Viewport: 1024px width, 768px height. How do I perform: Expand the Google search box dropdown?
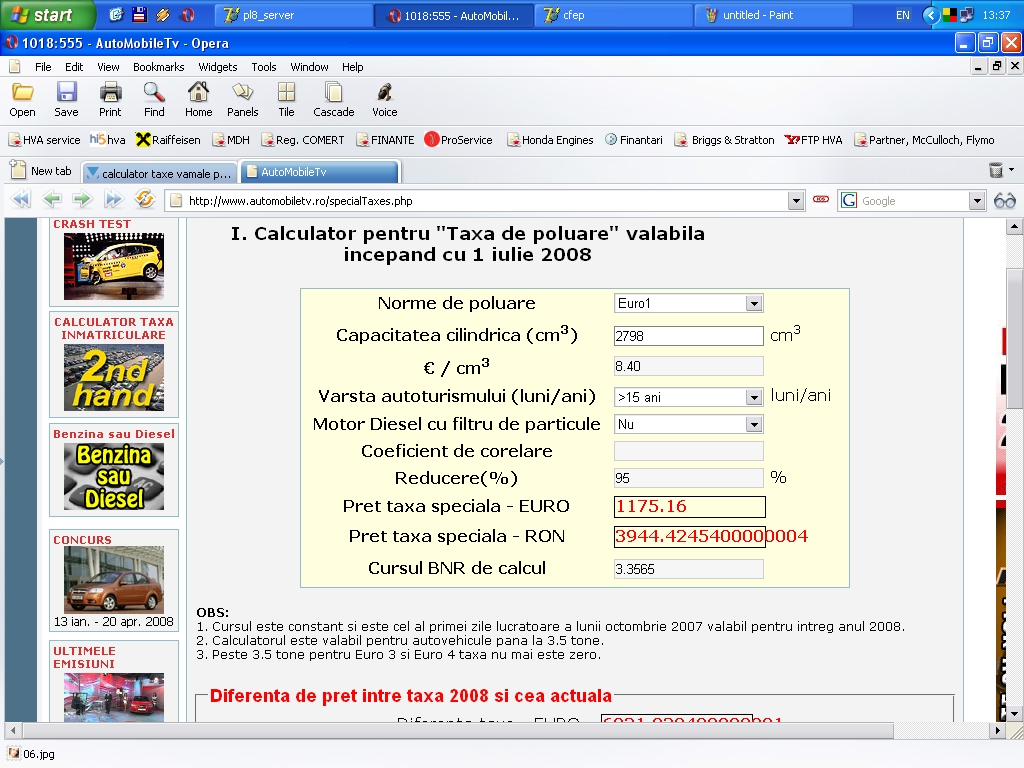977,201
